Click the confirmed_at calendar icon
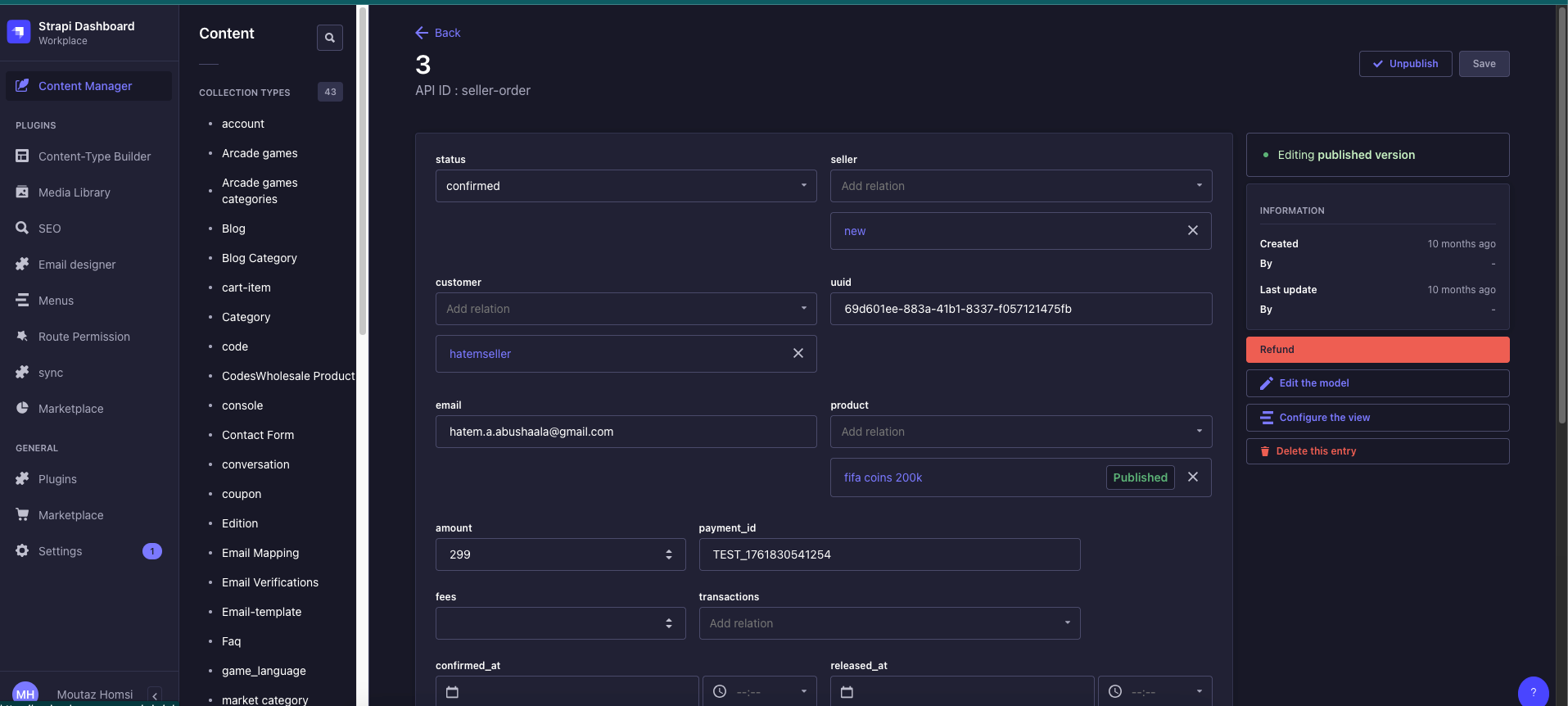This screenshot has height=706, width=1568. pyautogui.click(x=452, y=692)
